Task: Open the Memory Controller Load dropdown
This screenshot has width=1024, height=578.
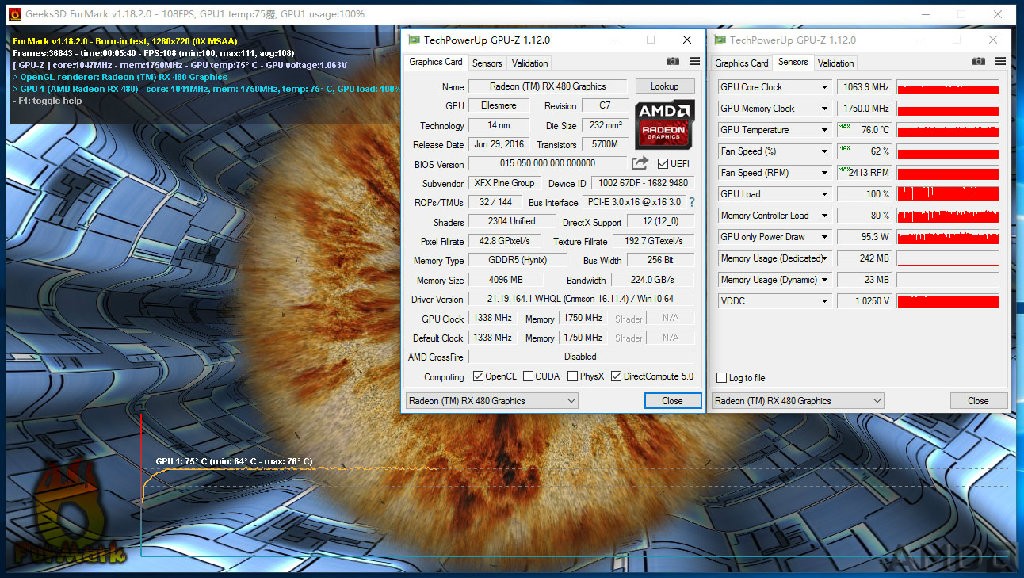Action: (x=825, y=216)
